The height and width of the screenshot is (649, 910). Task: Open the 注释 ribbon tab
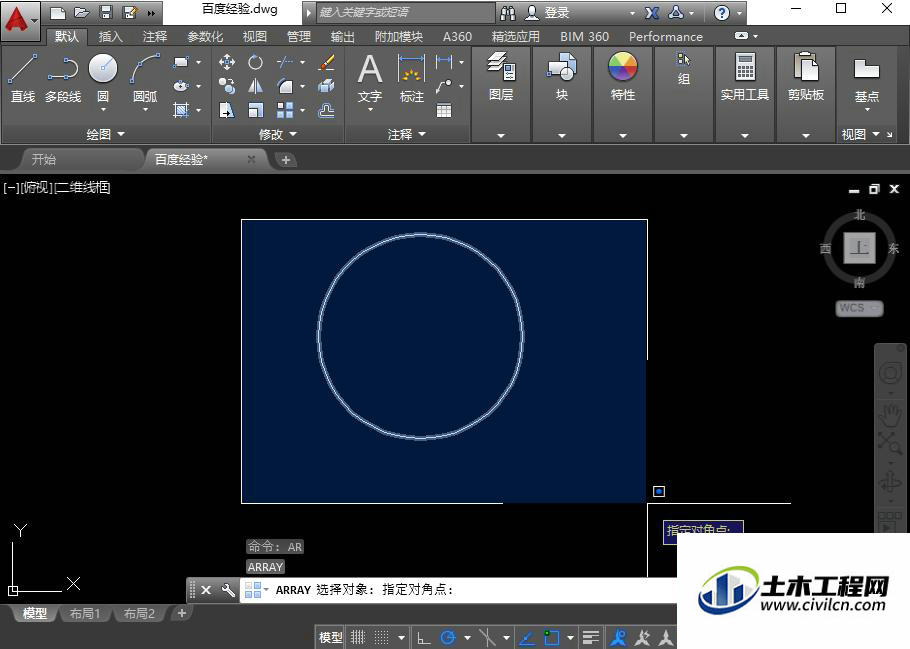[x=155, y=37]
